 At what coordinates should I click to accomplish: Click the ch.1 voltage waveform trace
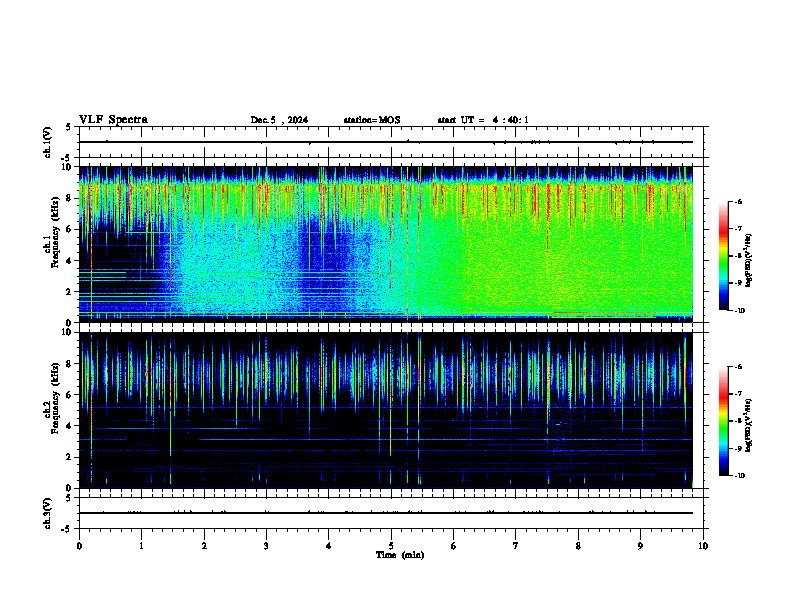(x=386, y=142)
